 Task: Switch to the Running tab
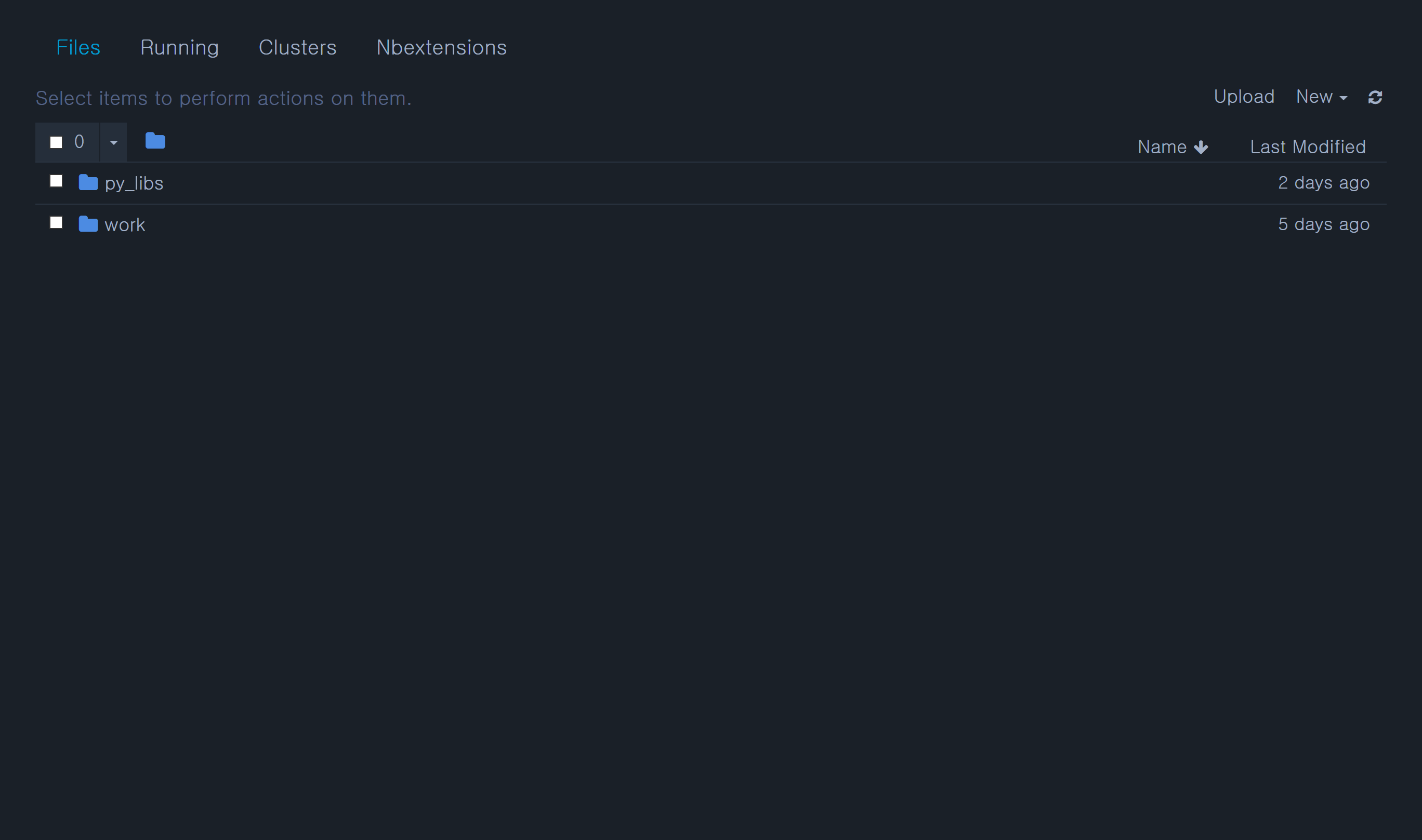(x=179, y=48)
